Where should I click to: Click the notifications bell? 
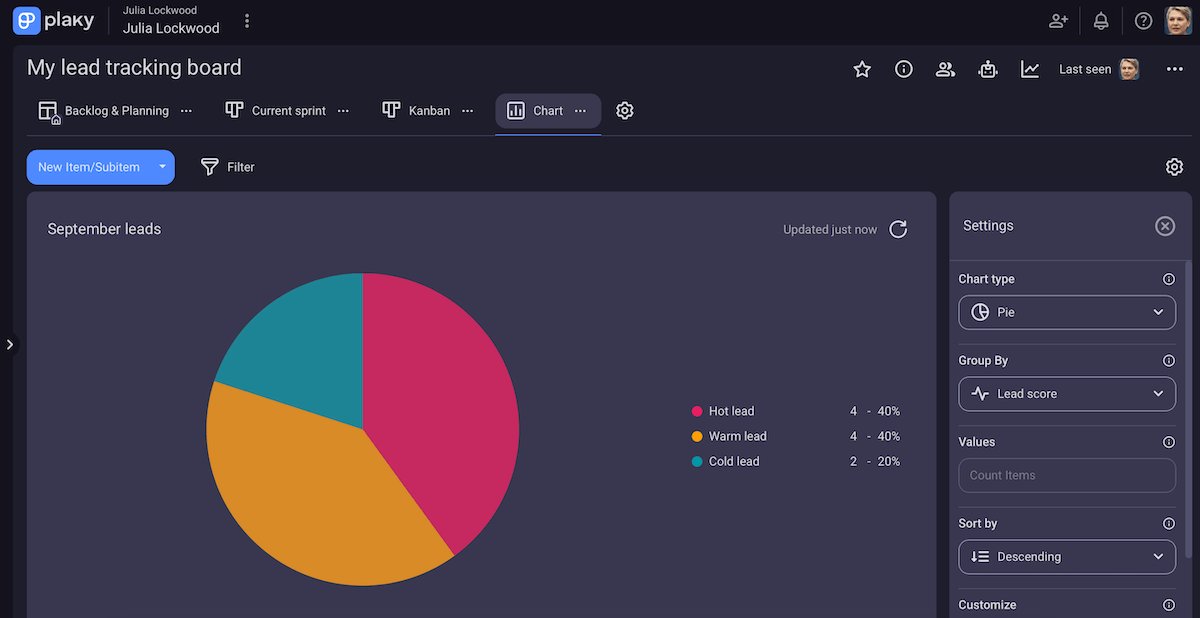click(1100, 20)
